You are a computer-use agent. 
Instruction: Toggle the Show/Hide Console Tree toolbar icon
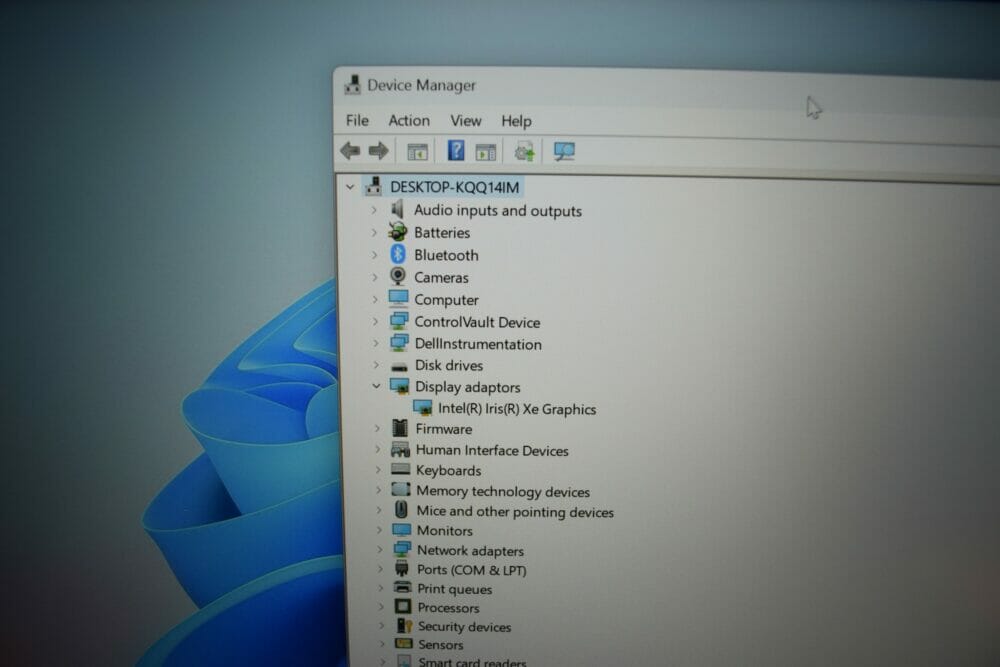(x=417, y=152)
